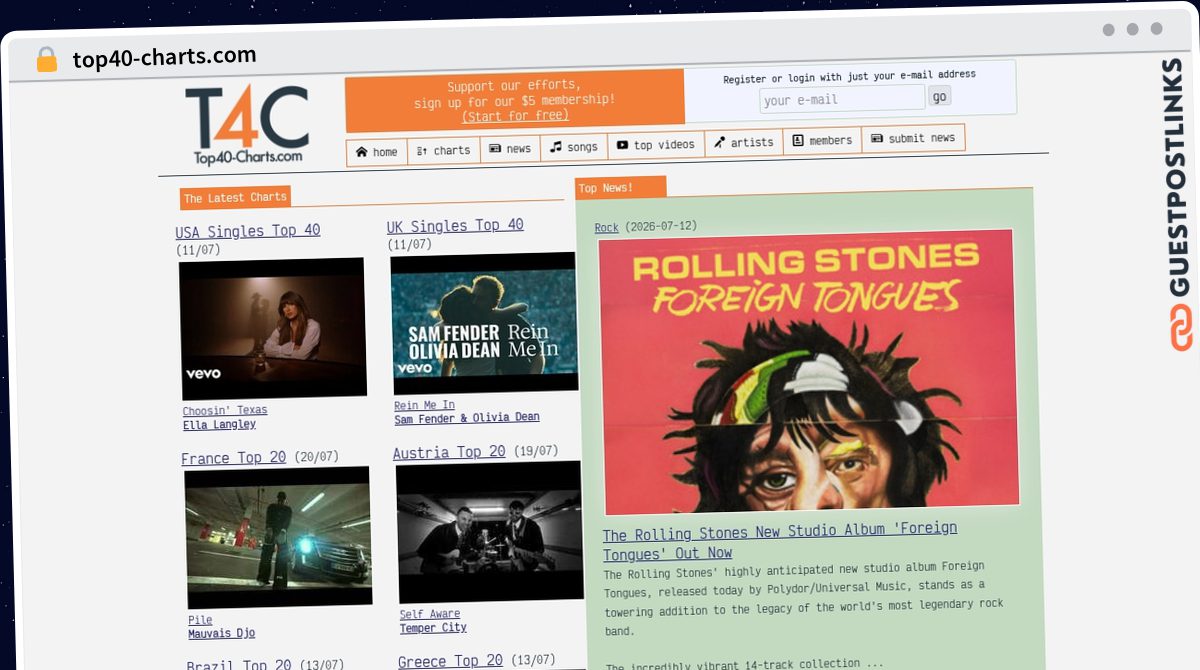Click the Ella Langley artist link
Viewport: 1200px width, 670px height.
tap(219, 424)
